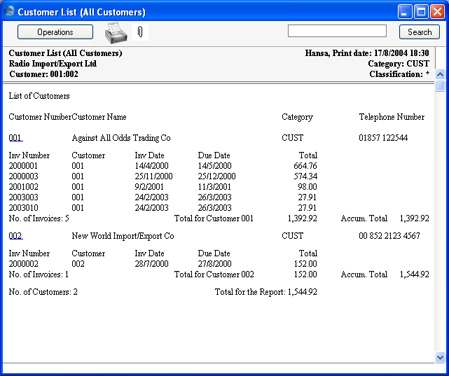Click 'Against All Odds Trading Co' name
449x376 pixels.
pos(121,138)
